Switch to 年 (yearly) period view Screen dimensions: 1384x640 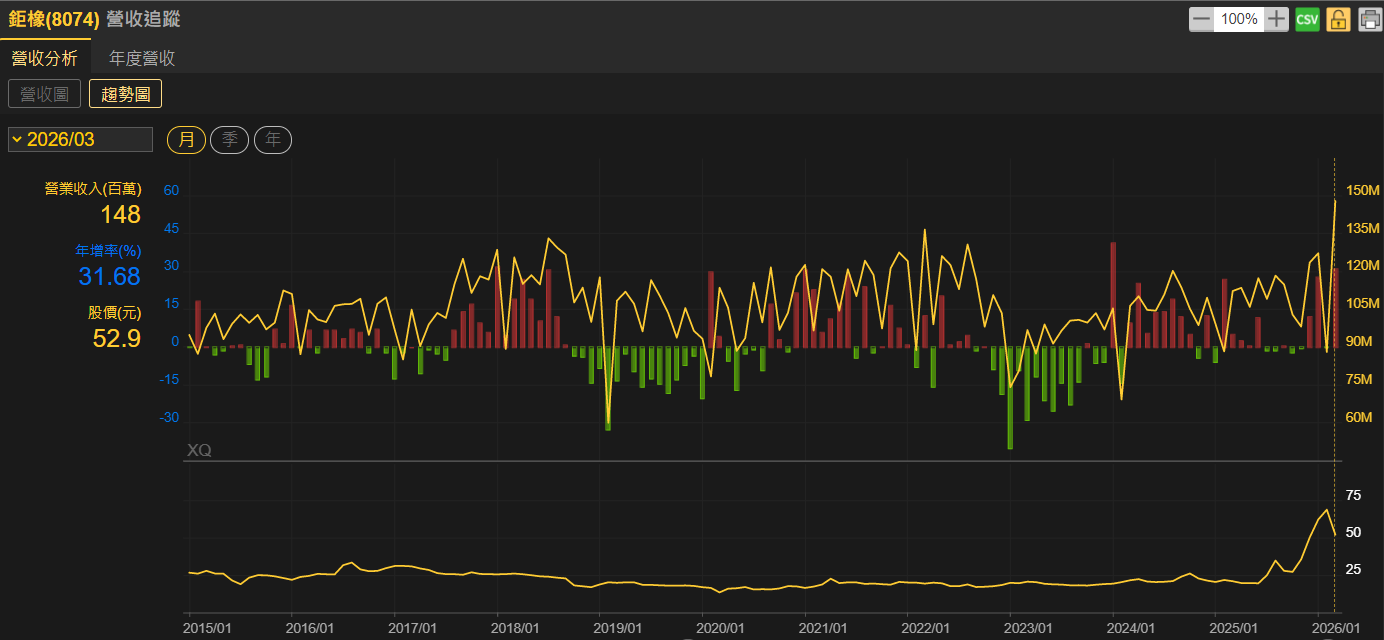point(272,140)
